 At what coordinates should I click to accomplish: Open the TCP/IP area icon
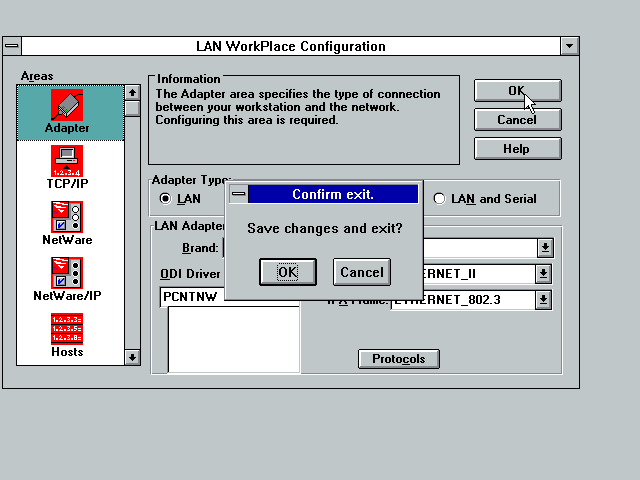click(67, 161)
